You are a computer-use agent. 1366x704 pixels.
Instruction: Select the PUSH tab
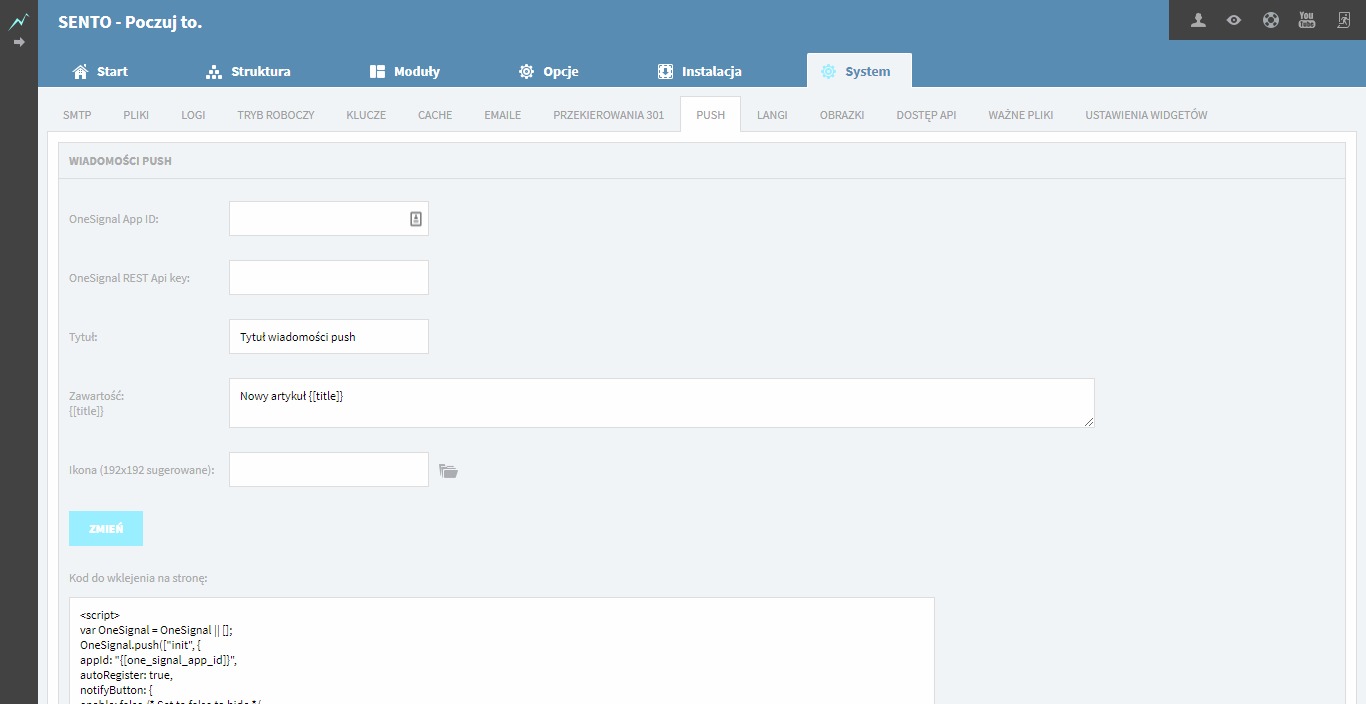point(711,115)
